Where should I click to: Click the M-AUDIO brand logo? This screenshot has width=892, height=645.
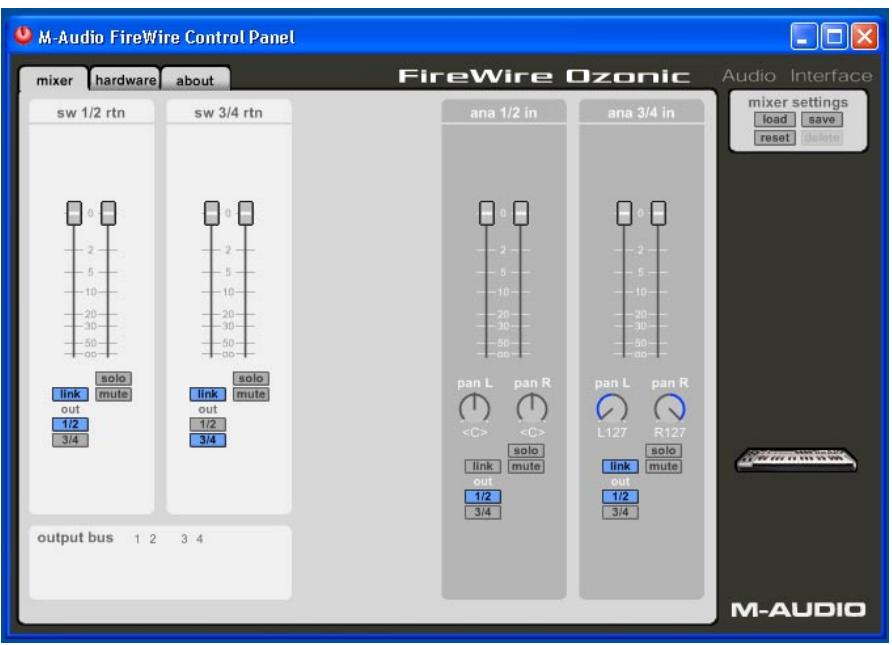click(798, 610)
